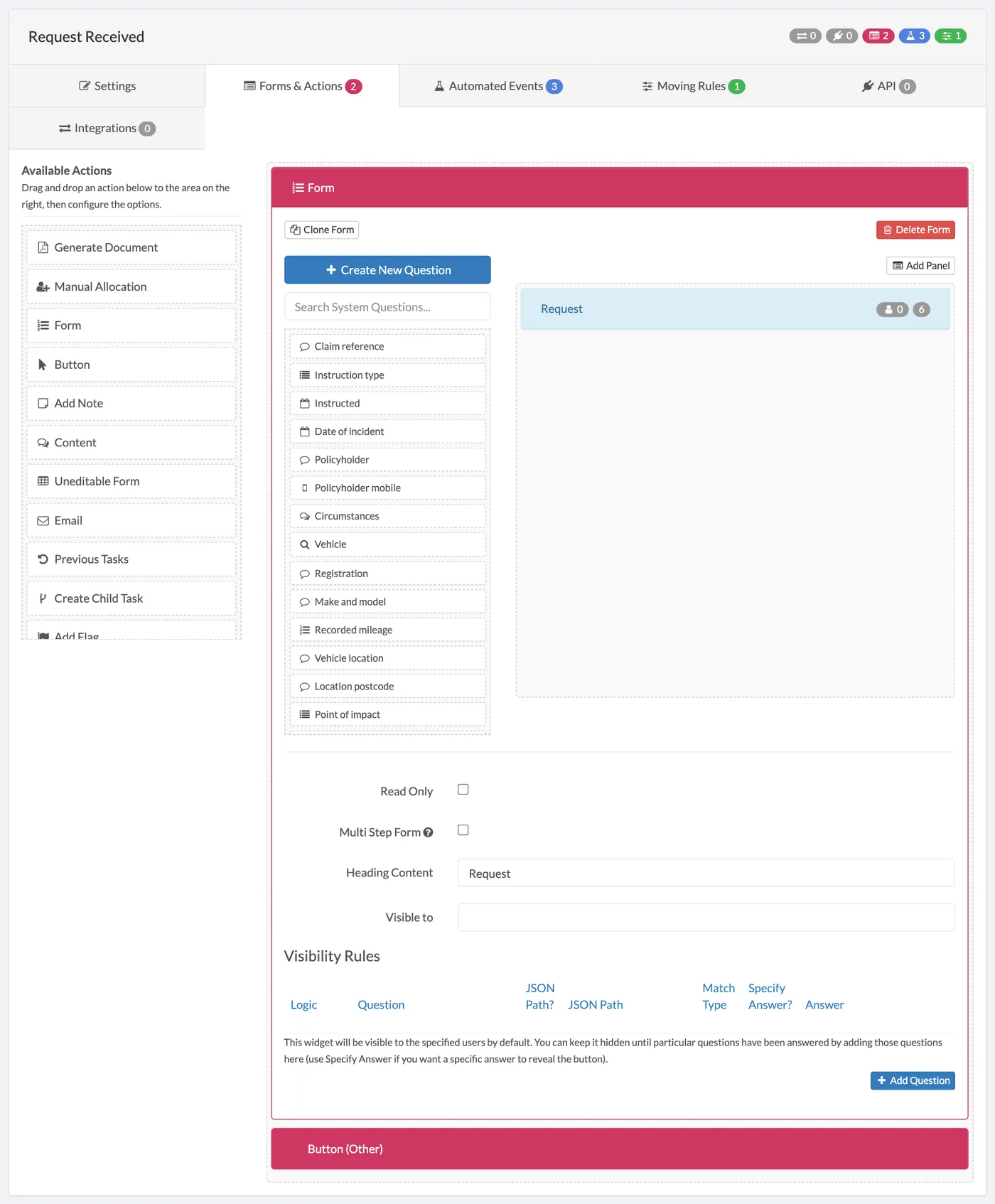Image resolution: width=995 pixels, height=1204 pixels.
Task: Collapse the Form header bar
Action: [620, 188]
